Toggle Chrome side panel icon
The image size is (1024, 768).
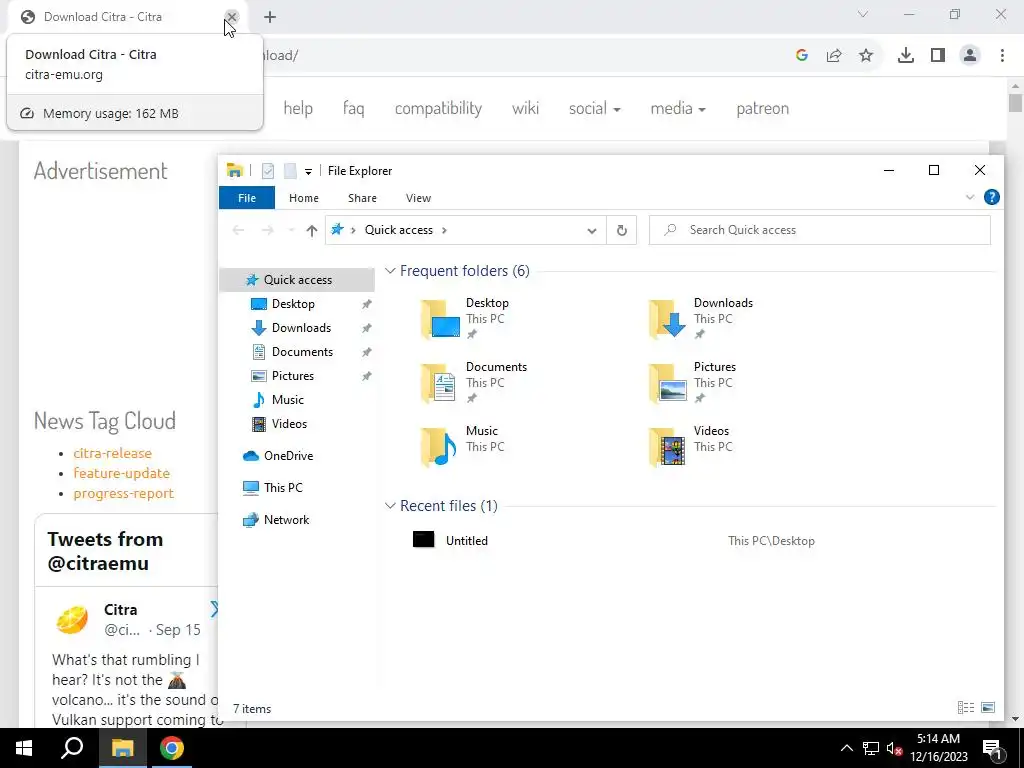pyautogui.click(x=938, y=56)
